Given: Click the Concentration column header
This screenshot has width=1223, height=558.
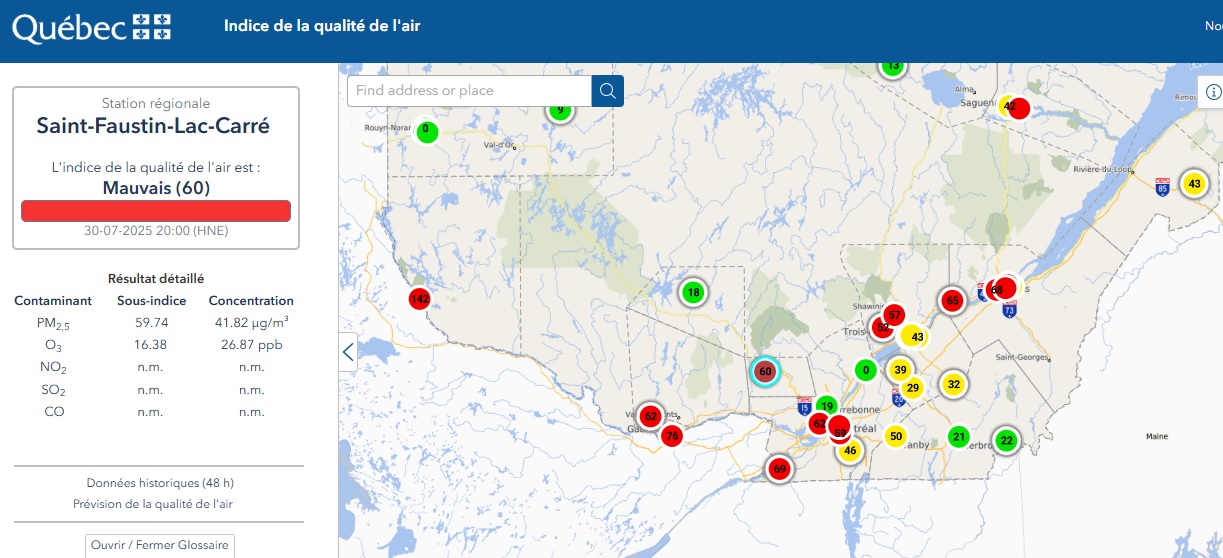Looking at the screenshot, I should 251,301.
